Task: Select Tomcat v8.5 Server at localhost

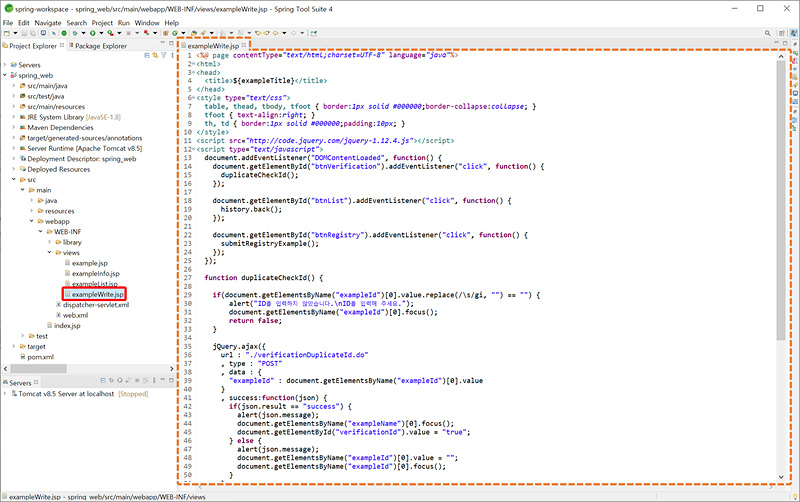Action: pyautogui.click(x=66, y=394)
